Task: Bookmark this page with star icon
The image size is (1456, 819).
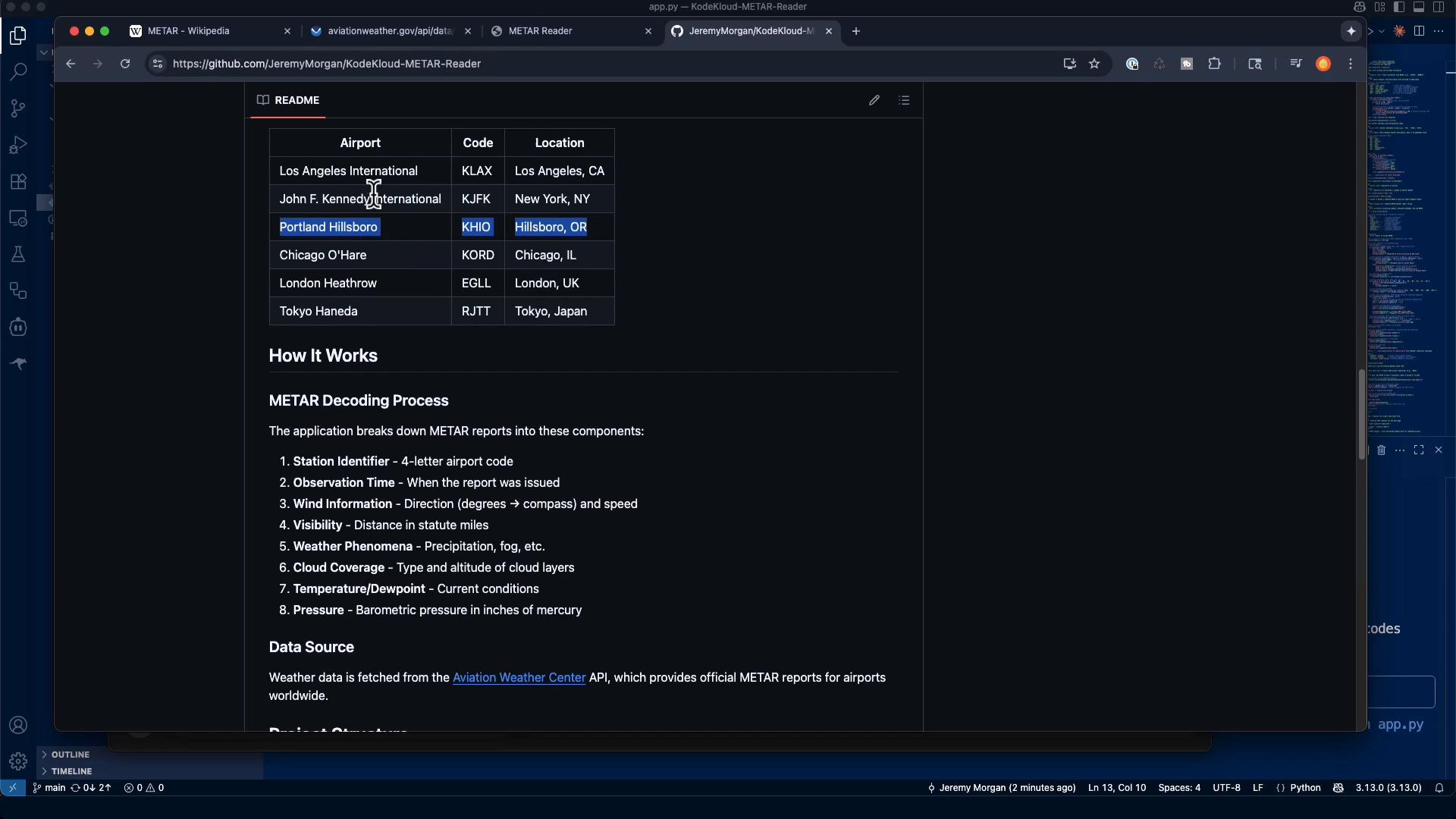Action: click(x=1094, y=64)
